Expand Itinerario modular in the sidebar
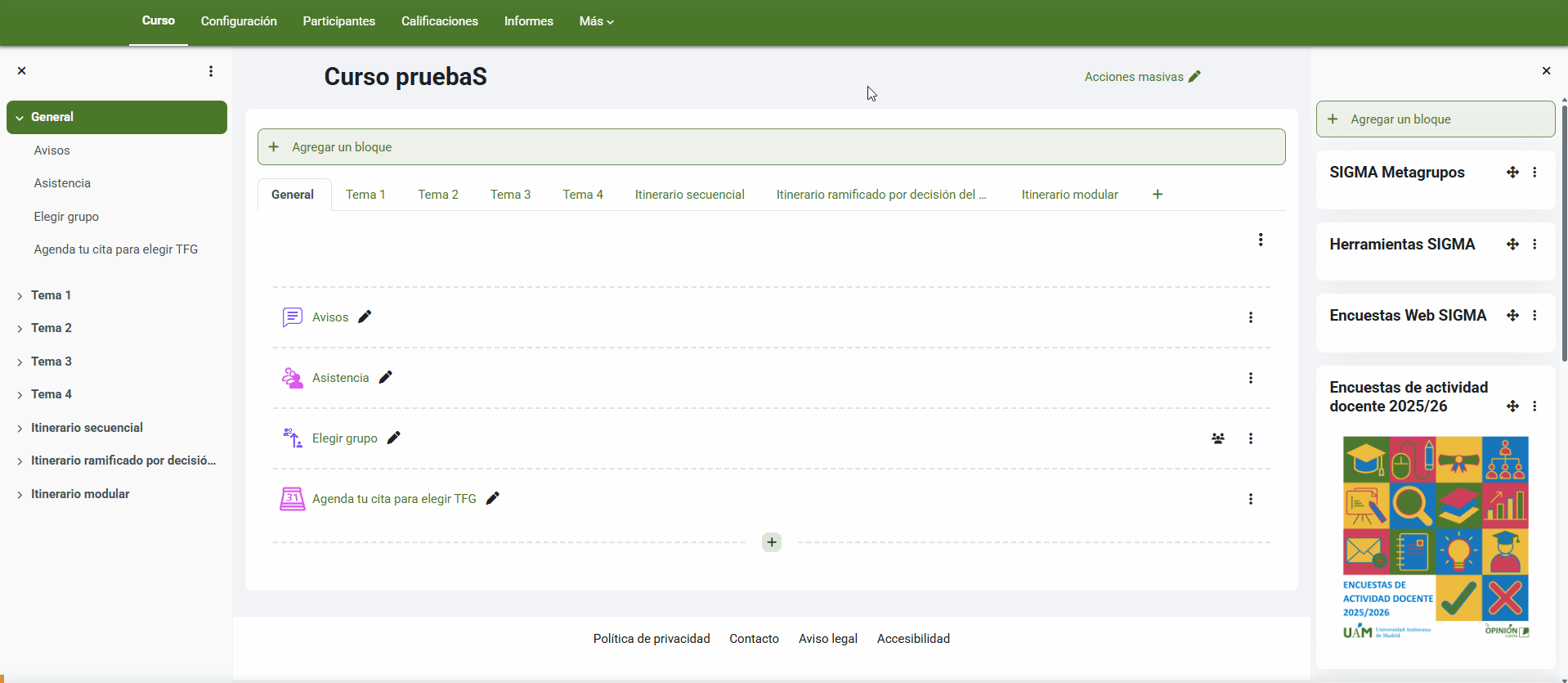The height and width of the screenshot is (683, 1568). (20, 495)
